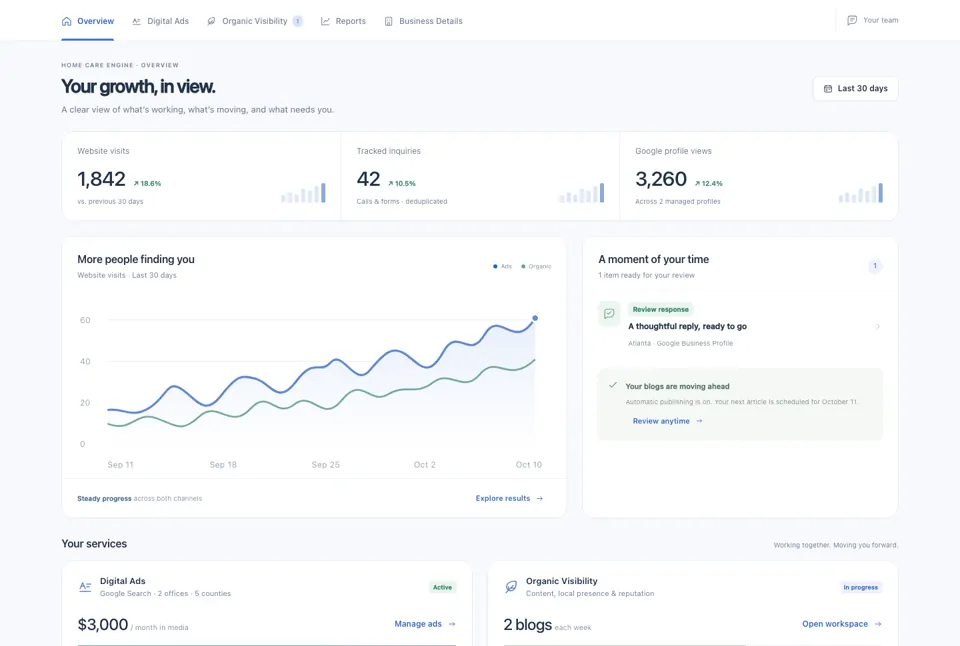This screenshot has height=646, width=960.
Task: Click the Your services heading
Action: point(94,544)
